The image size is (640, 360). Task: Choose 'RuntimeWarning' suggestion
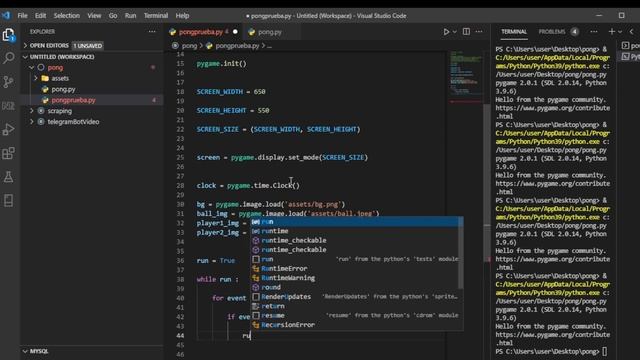[x=354, y=278]
